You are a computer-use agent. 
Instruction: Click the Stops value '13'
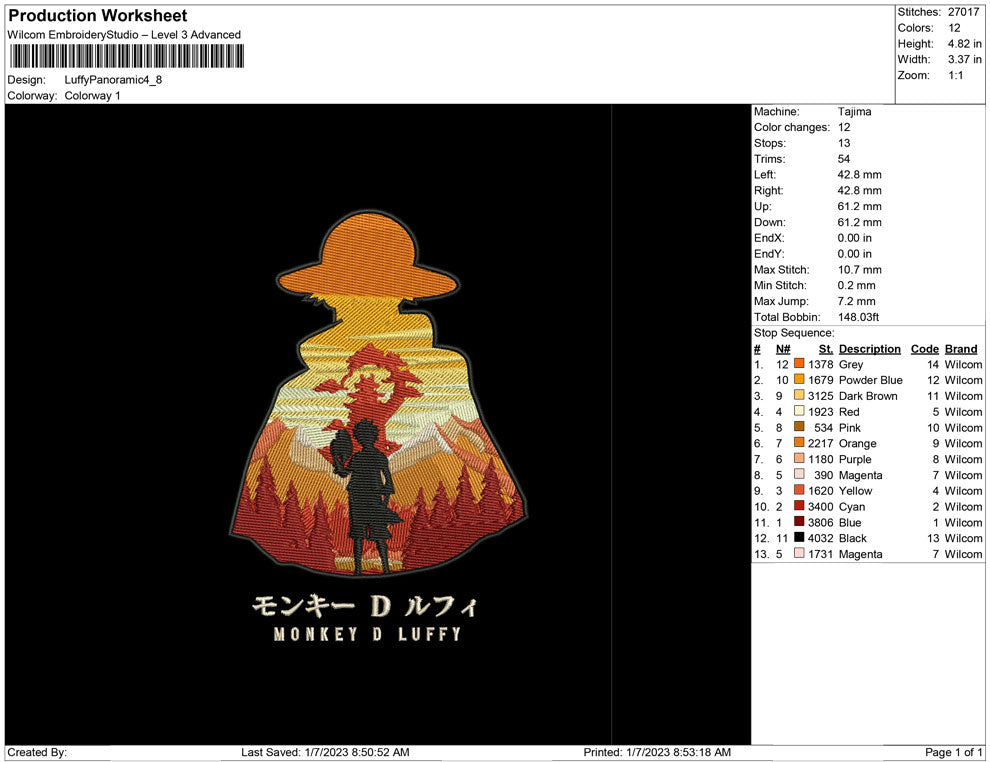[x=844, y=143]
